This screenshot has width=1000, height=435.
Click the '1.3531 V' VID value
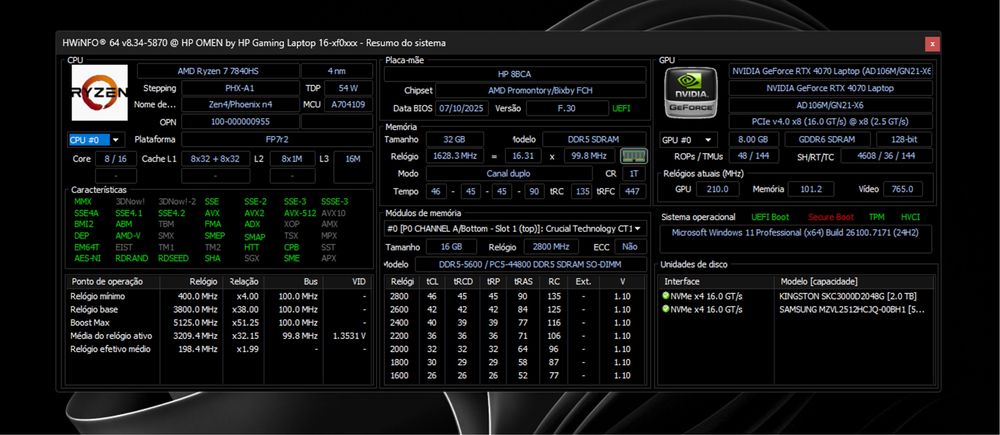[x=349, y=335]
